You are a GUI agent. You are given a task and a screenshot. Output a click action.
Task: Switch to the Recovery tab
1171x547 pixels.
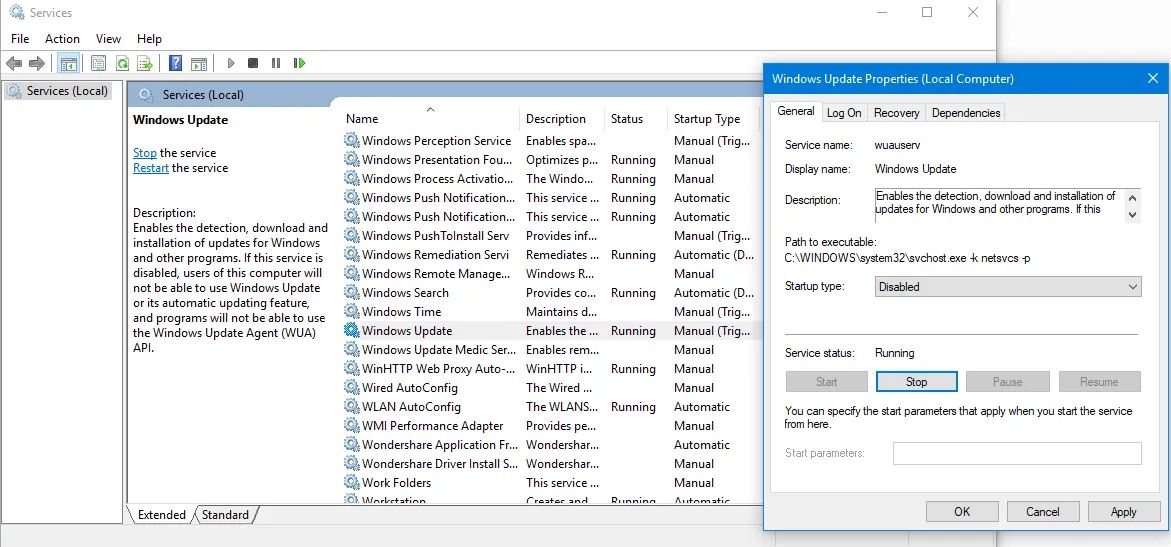tap(896, 113)
